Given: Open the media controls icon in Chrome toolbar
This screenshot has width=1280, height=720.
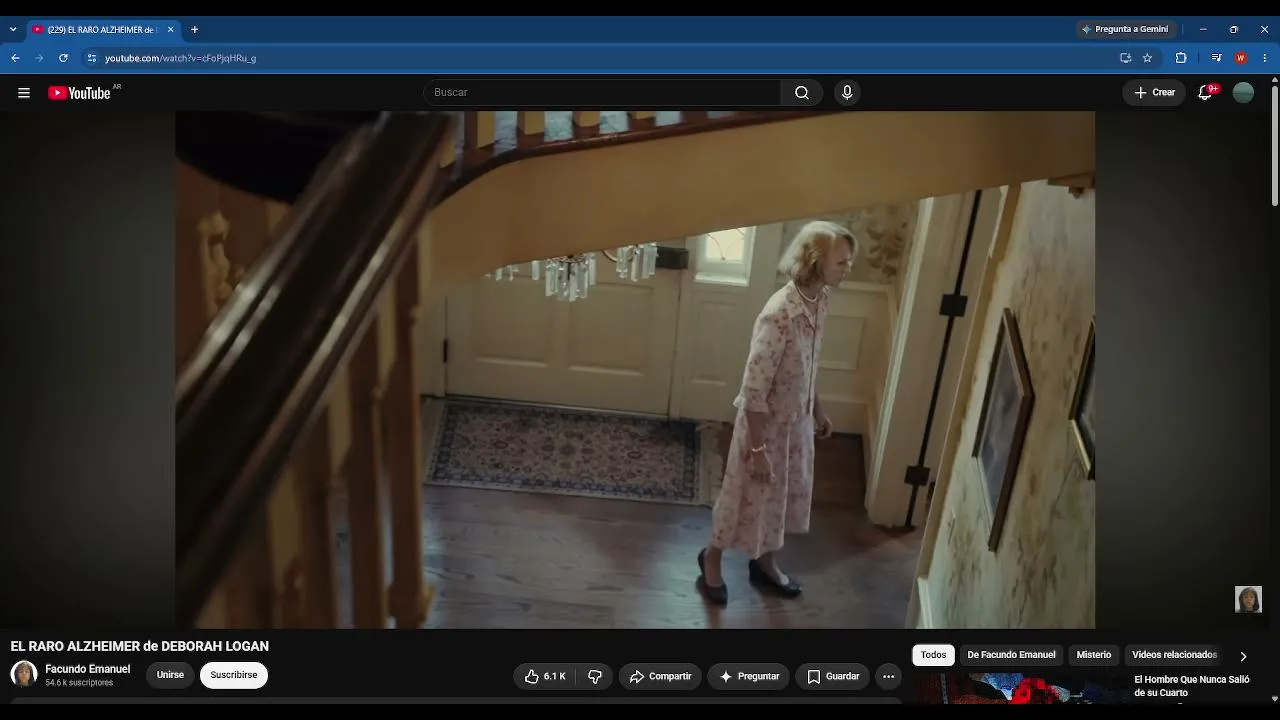Looking at the screenshot, I should 1216,58.
